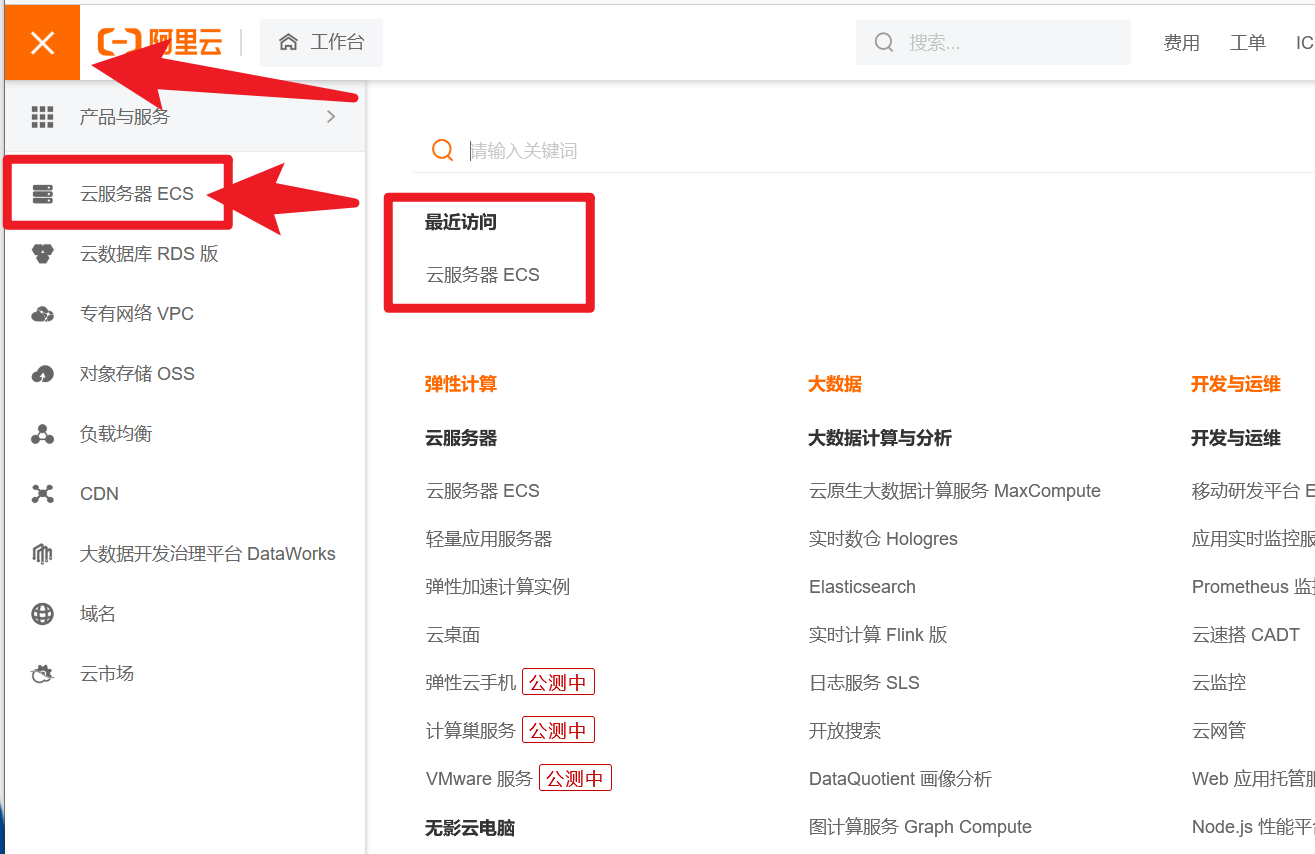Open the 云市场 sidebar entry

click(x=106, y=674)
